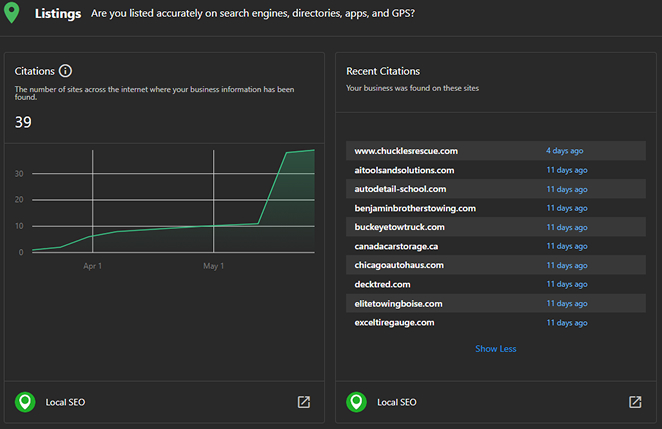Collapse list with Show Less
The width and height of the screenshot is (662, 429).
[x=496, y=349]
